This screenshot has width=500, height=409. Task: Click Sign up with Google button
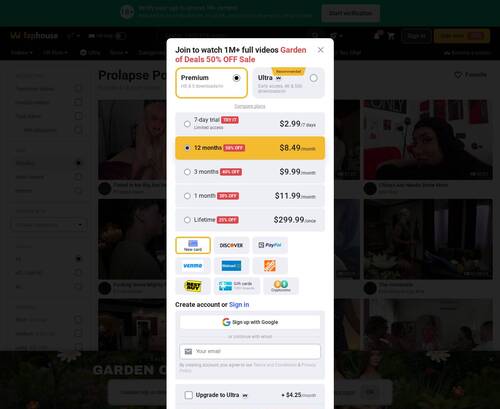point(250,322)
